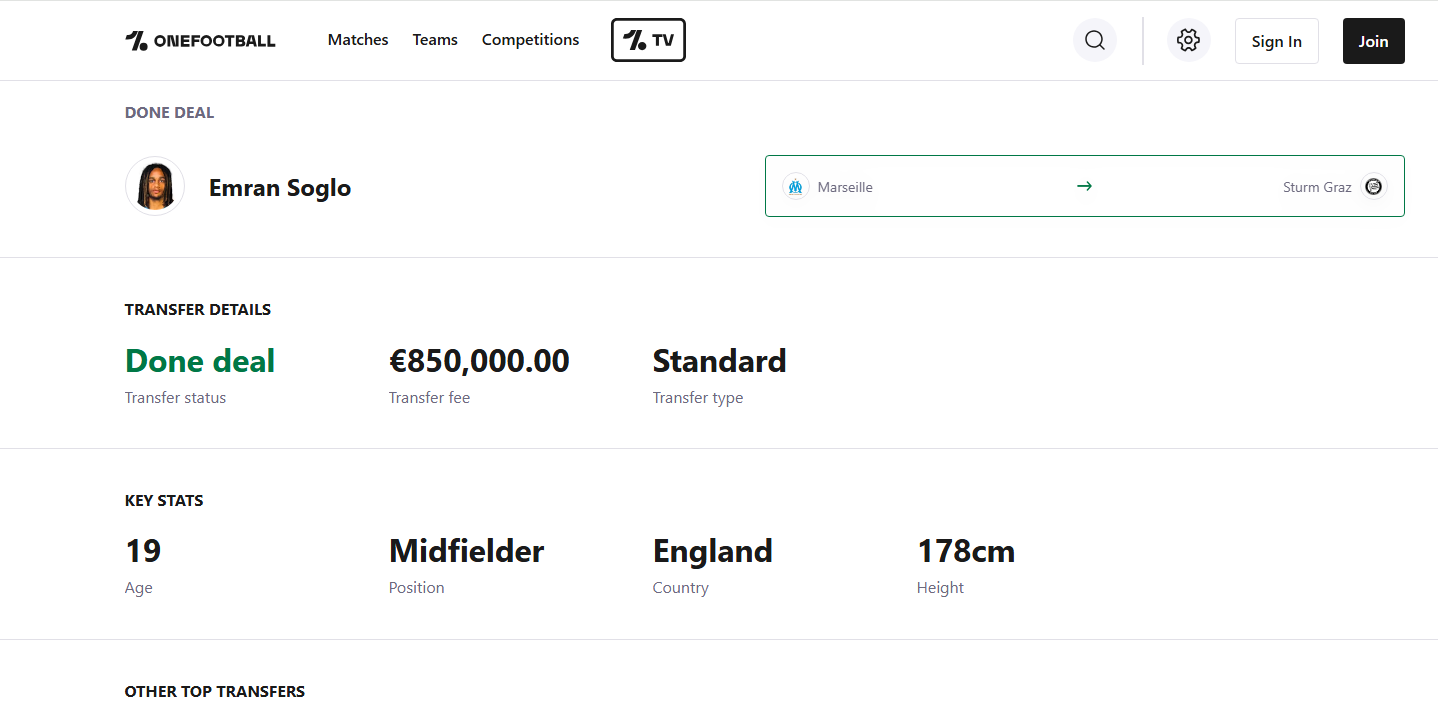Open the search magnifier icon
Viewport: 1438px width, 703px height.
(x=1095, y=40)
